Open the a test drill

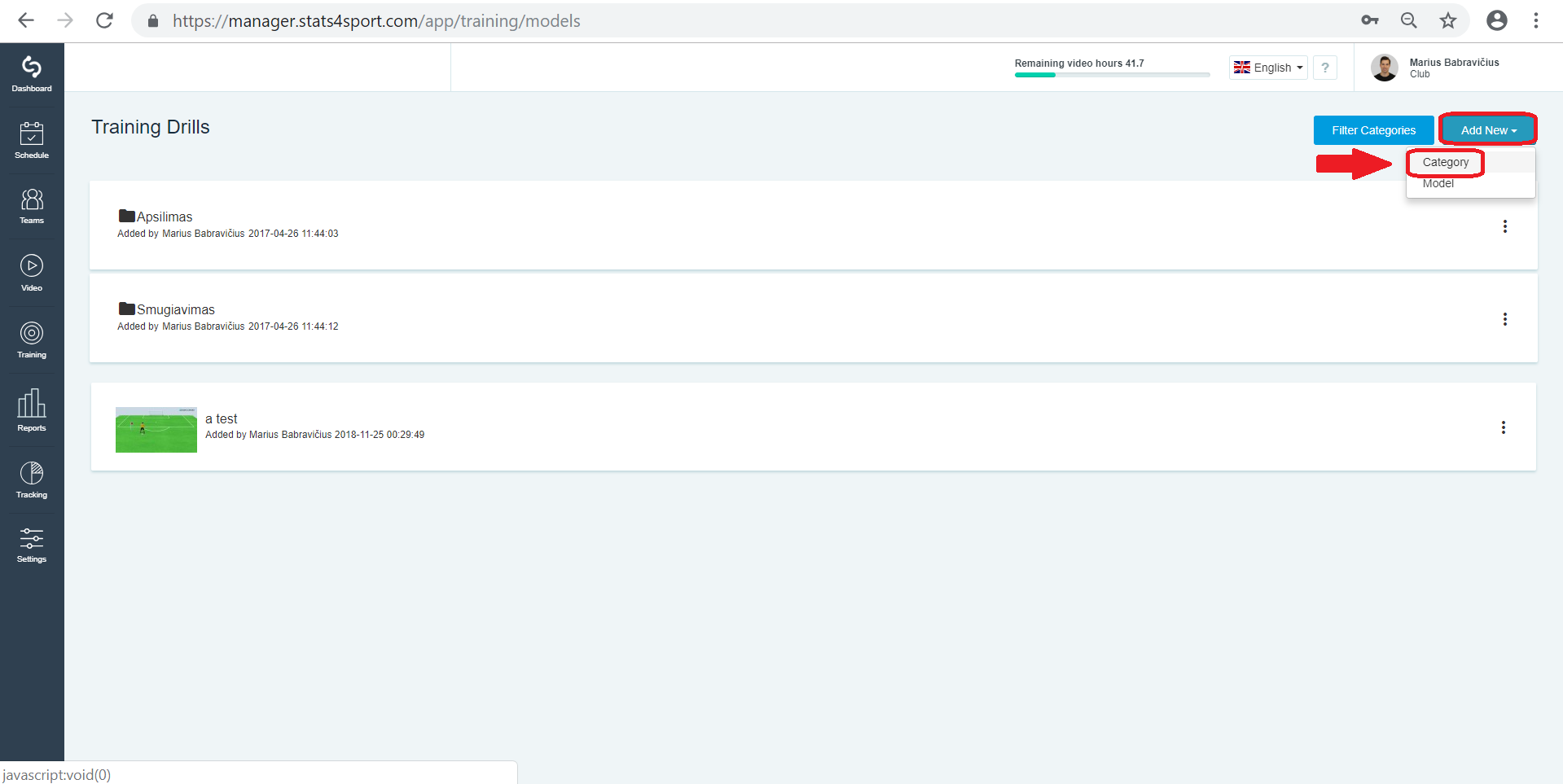[x=221, y=418]
